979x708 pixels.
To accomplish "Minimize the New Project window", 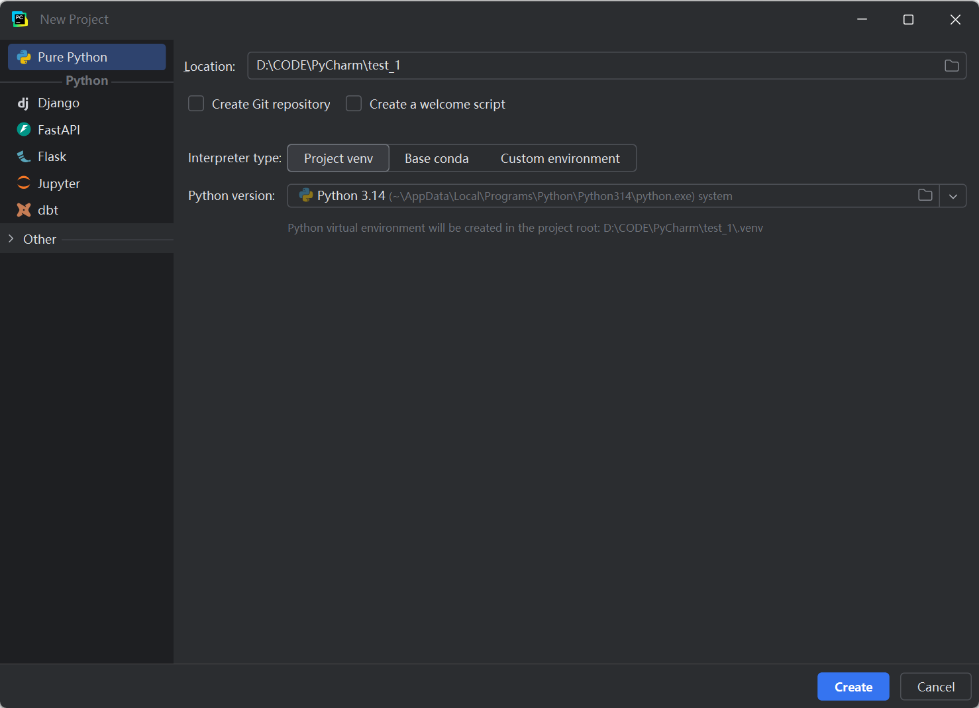I will point(862,19).
